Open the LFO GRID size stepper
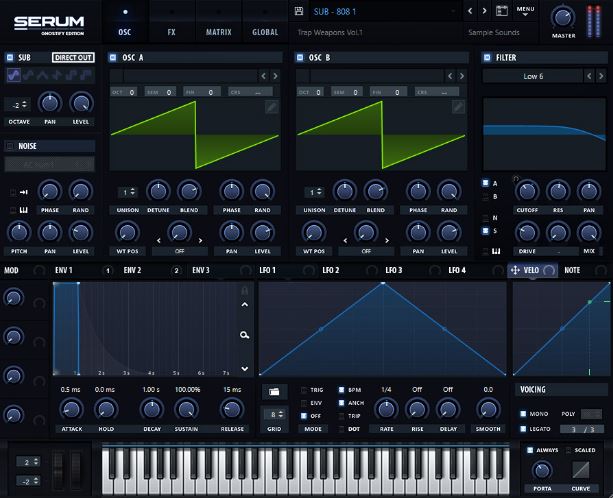Image resolution: width=613 pixels, height=498 pixels. coord(272,414)
